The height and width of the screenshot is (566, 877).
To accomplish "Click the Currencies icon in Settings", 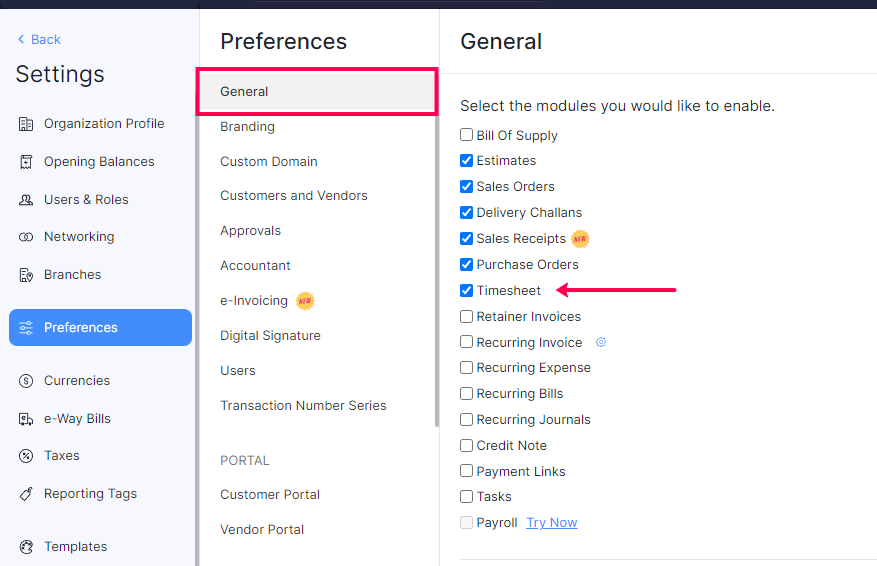I will pyautogui.click(x=26, y=381).
